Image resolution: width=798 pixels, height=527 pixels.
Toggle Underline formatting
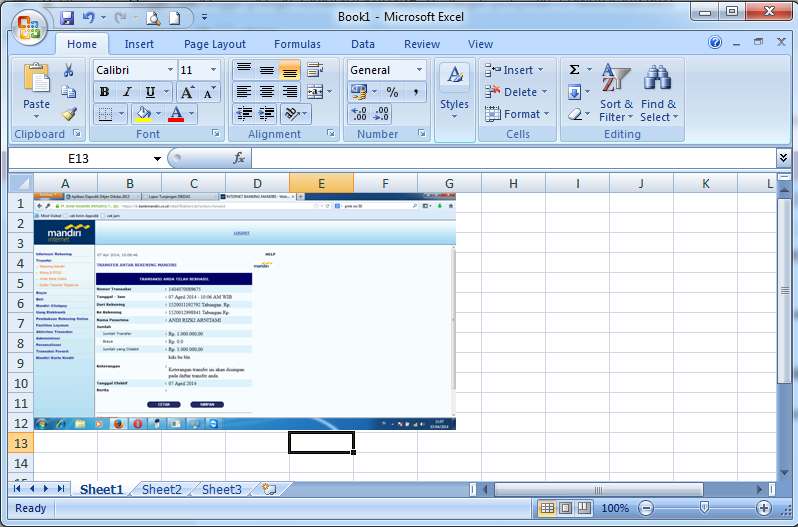(150, 92)
